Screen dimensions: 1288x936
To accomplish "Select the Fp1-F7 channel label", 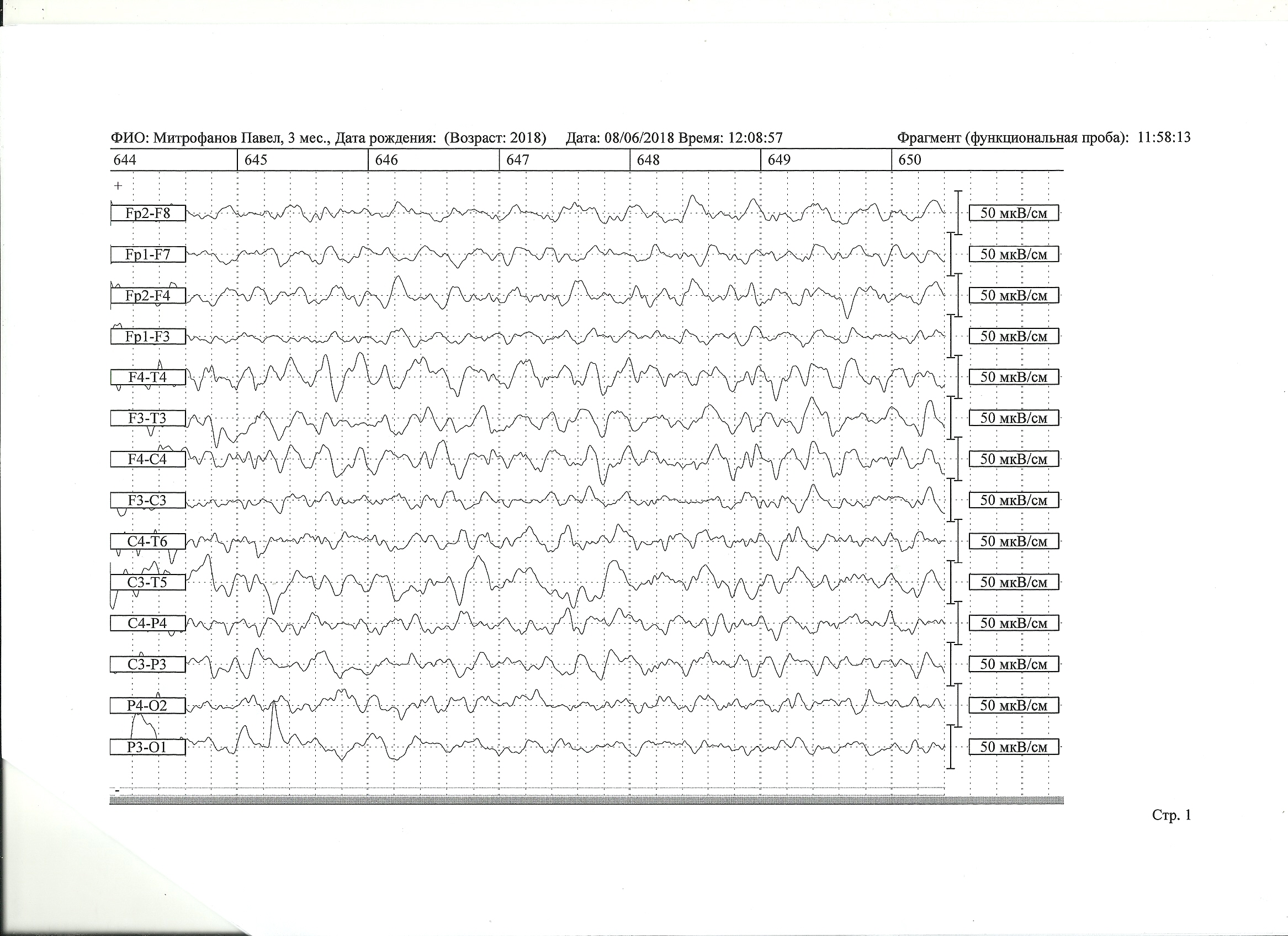I will (x=147, y=254).
